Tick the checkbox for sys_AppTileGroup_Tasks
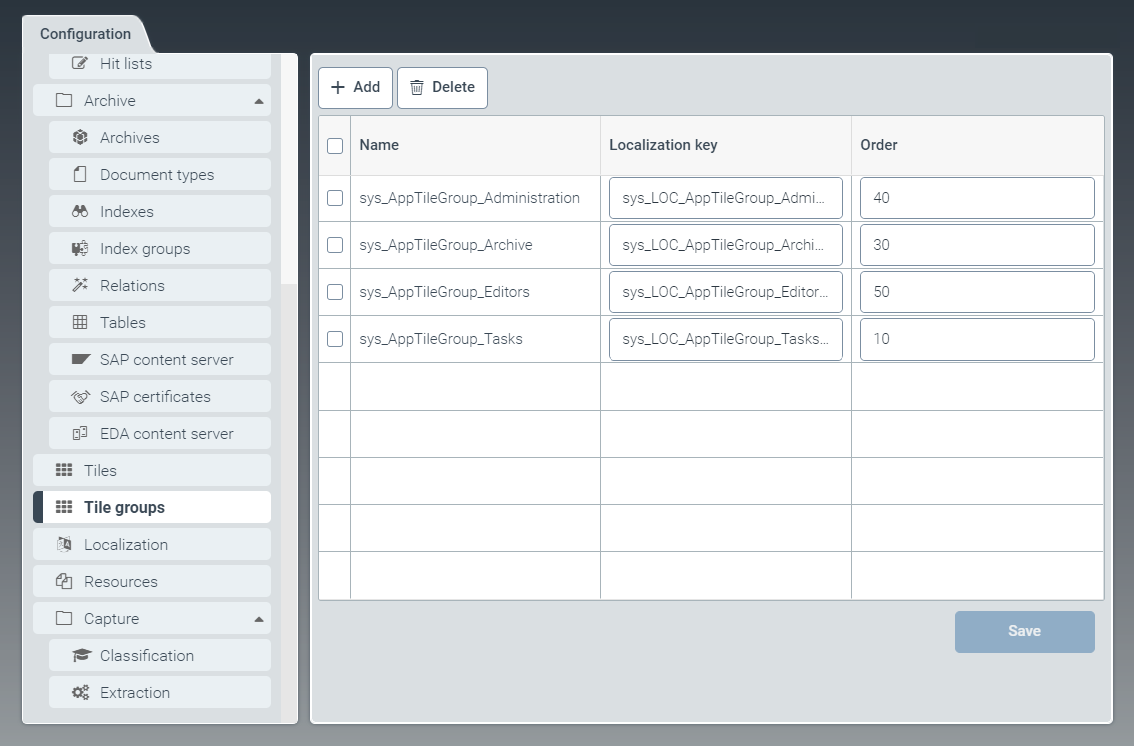 [x=335, y=339]
